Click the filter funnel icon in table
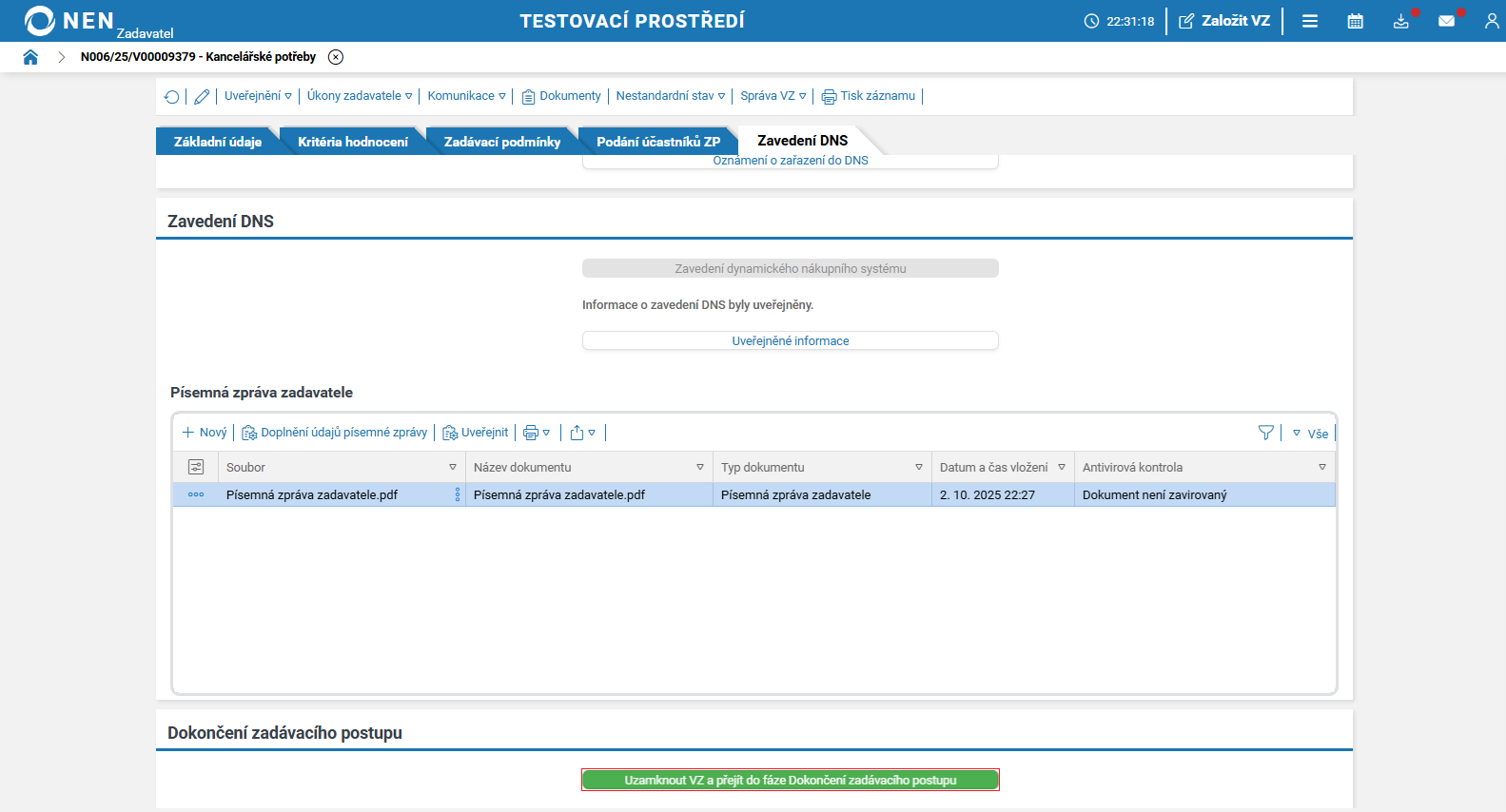 (1265, 433)
